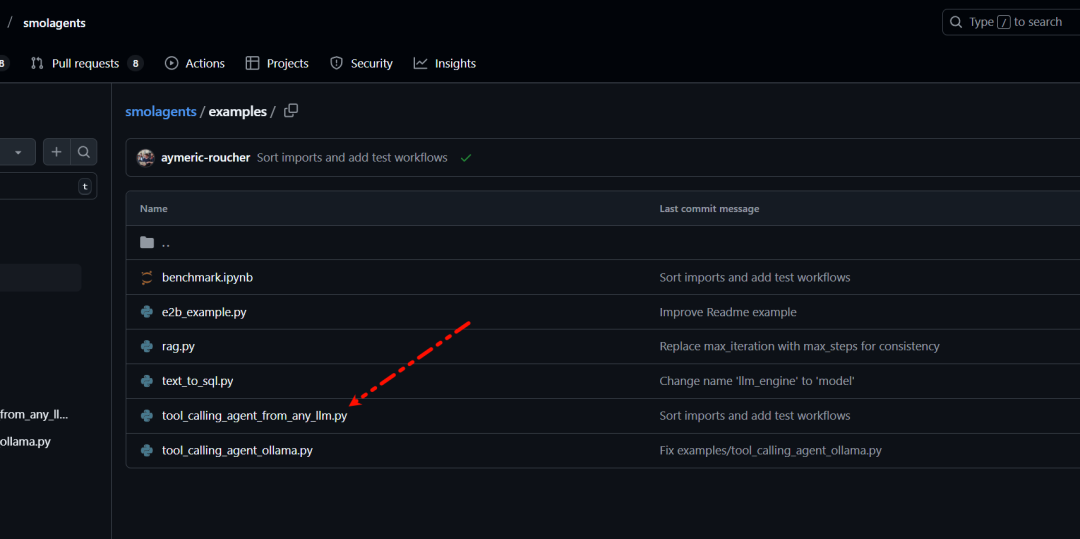1080x539 pixels.
Task: Open the Actions tab
Action: [x=195, y=63]
